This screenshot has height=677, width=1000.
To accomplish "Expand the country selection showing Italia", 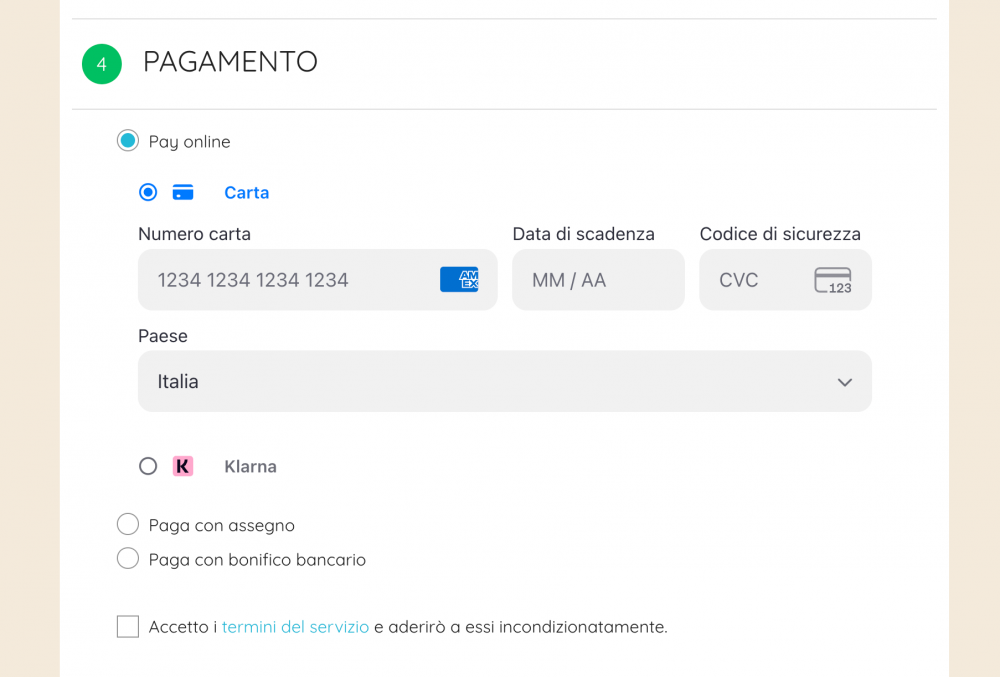I will 504,381.
